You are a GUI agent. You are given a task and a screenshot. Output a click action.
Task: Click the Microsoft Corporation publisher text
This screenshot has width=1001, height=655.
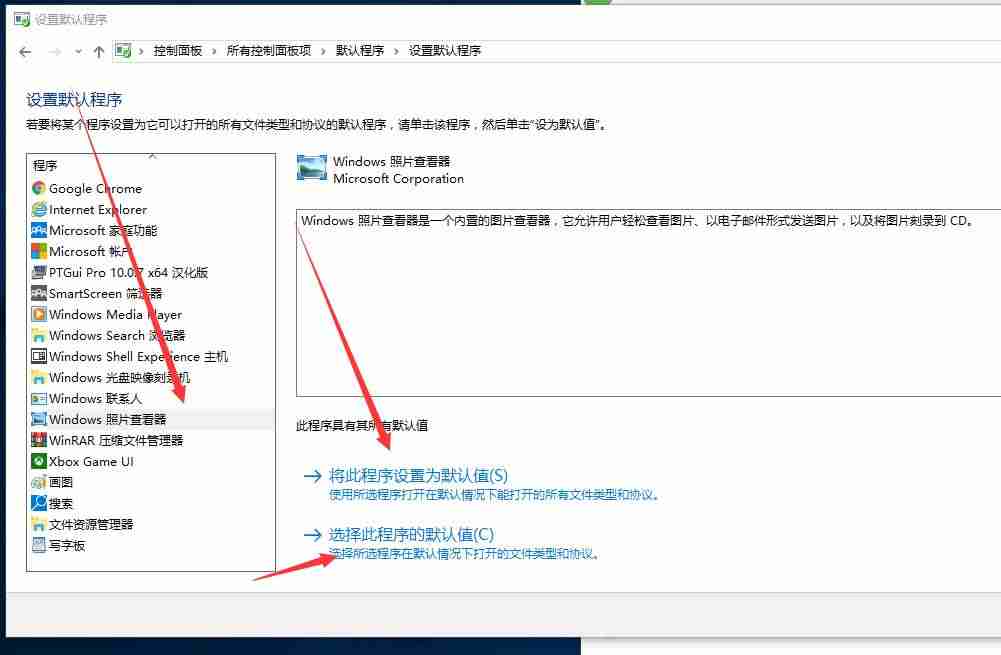click(x=398, y=179)
